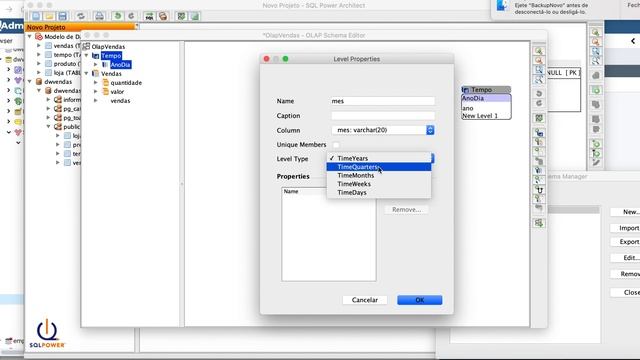Select the Vendas cube in OLAP tree

coord(111,73)
